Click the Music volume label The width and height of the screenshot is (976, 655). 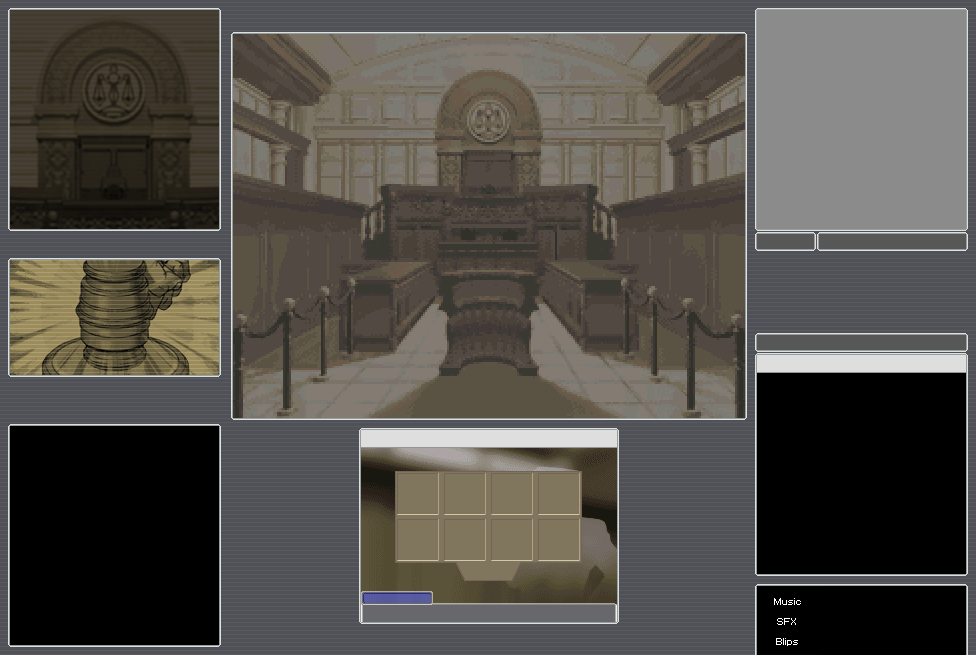click(x=787, y=602)
